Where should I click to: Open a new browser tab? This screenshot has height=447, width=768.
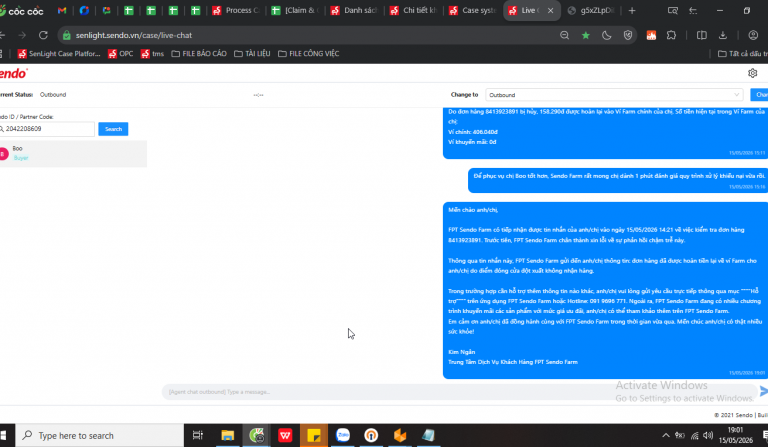coord(632,10)
